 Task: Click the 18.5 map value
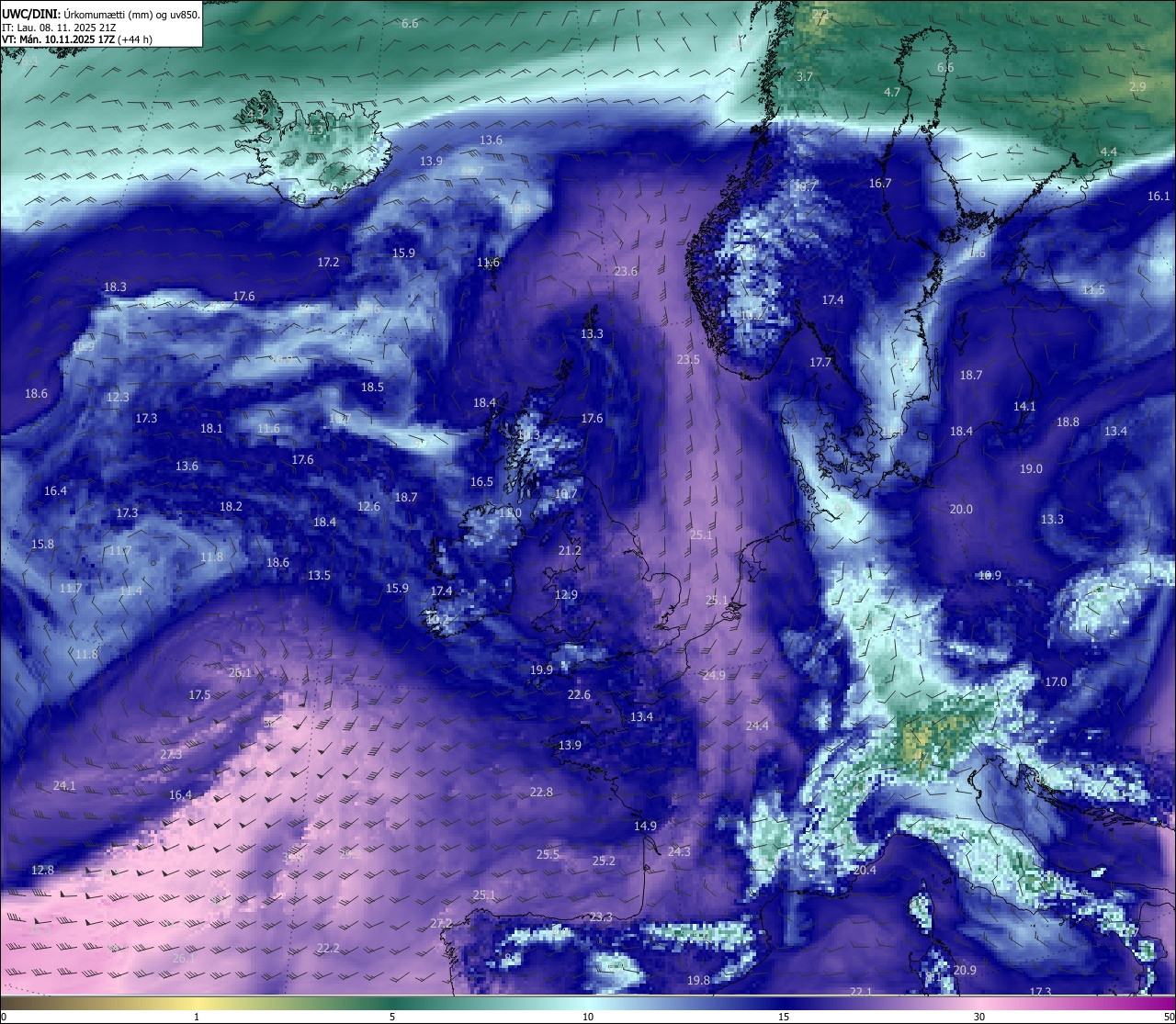pyautogui.click(x=372, y=387)
